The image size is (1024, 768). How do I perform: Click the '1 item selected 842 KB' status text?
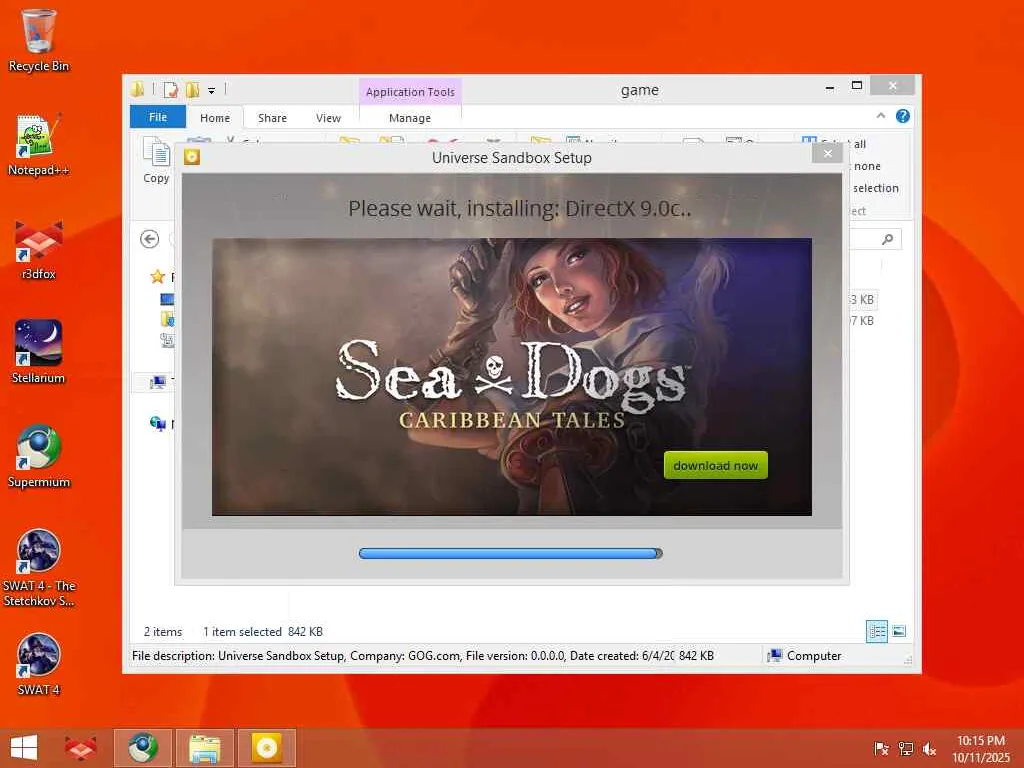[x=263, y=632]
